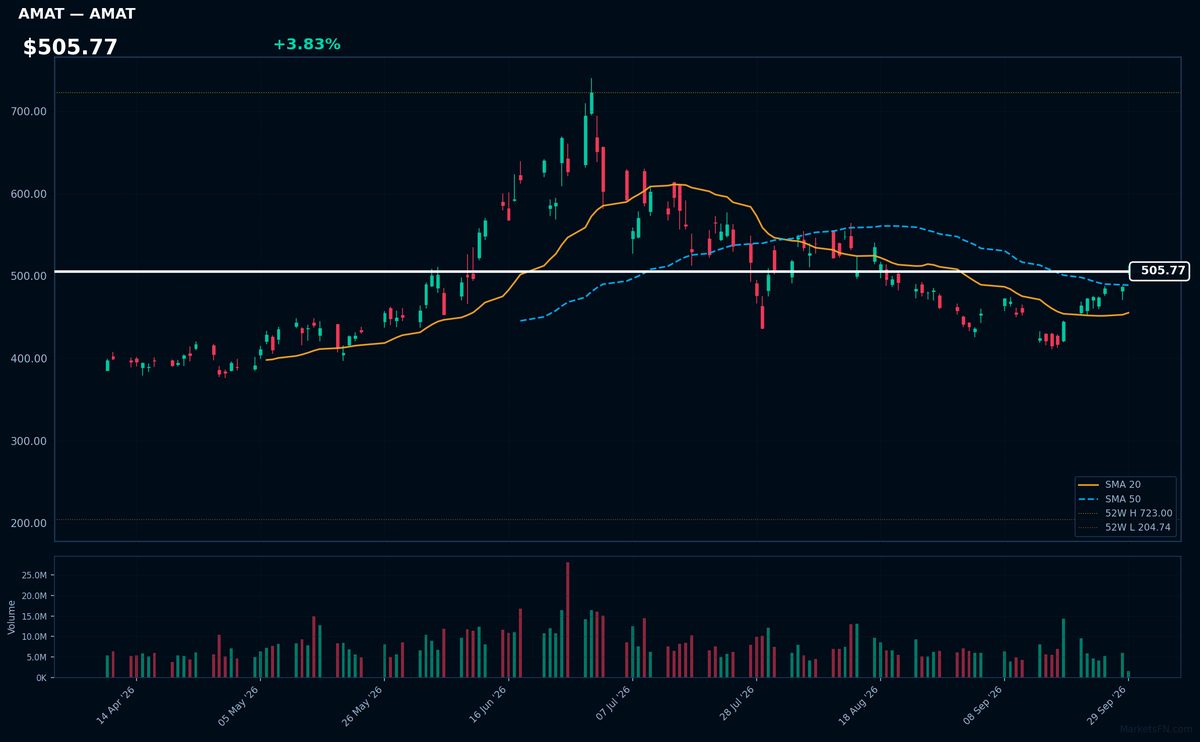Image resolution: width=1200 pixels, height=742 pixels.
Task: Click the tallest red volume bar
Action: coord(568,620)
